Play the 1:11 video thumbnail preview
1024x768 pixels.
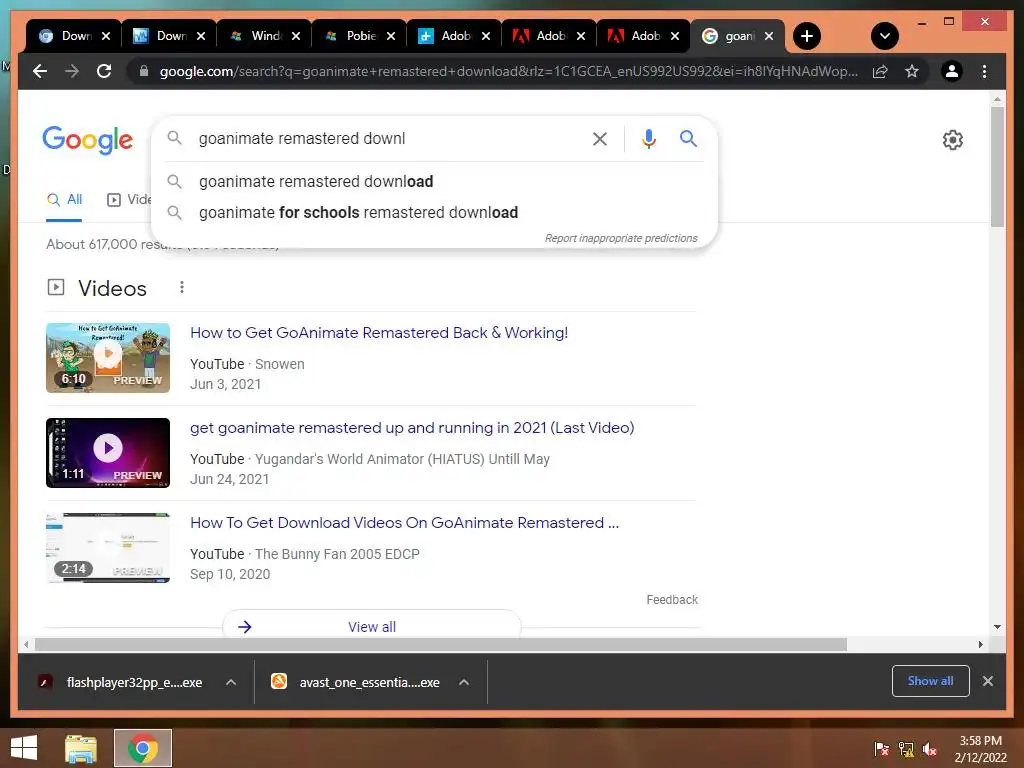(108, 453)
